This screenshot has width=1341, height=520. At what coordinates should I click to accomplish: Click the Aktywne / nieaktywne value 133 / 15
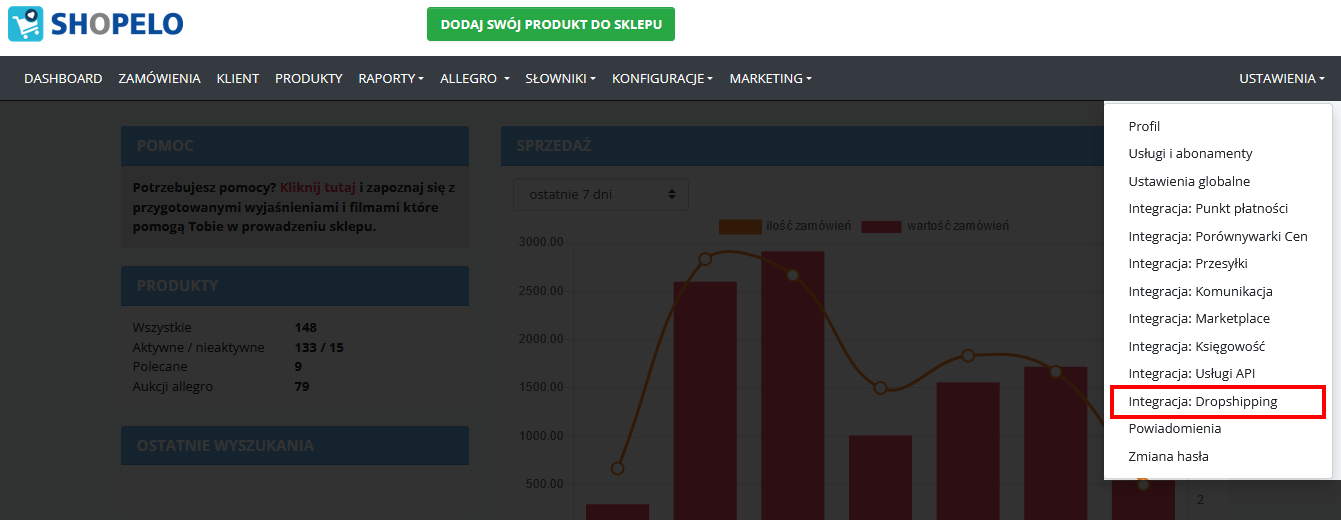tap(319, 347)
